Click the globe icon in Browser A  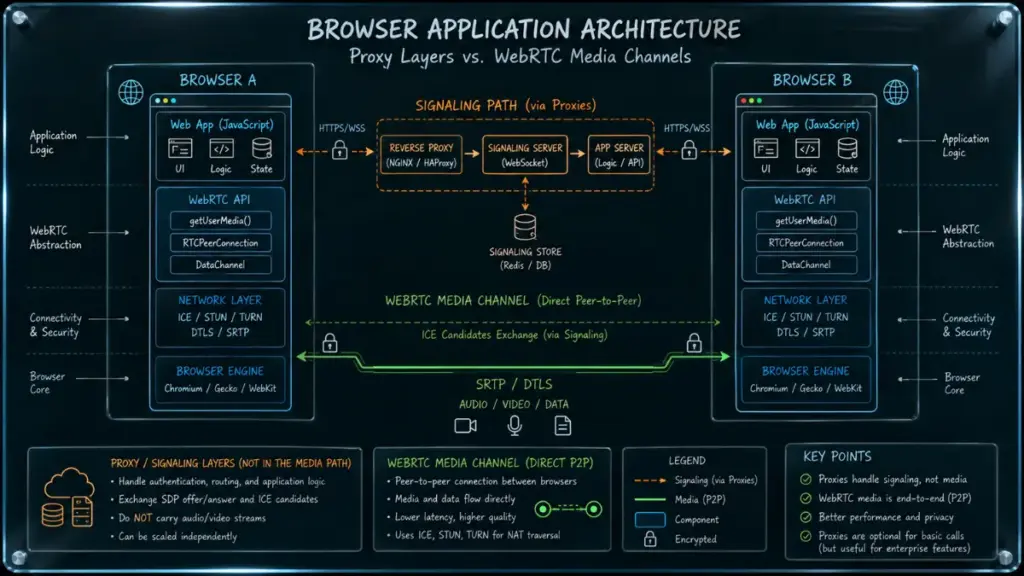pyautogui.click(x=131, y=92)
